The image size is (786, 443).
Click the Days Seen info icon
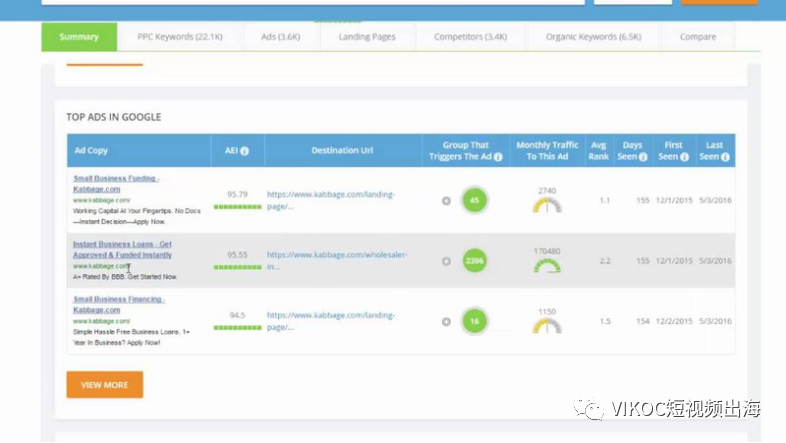coord(640,157)
